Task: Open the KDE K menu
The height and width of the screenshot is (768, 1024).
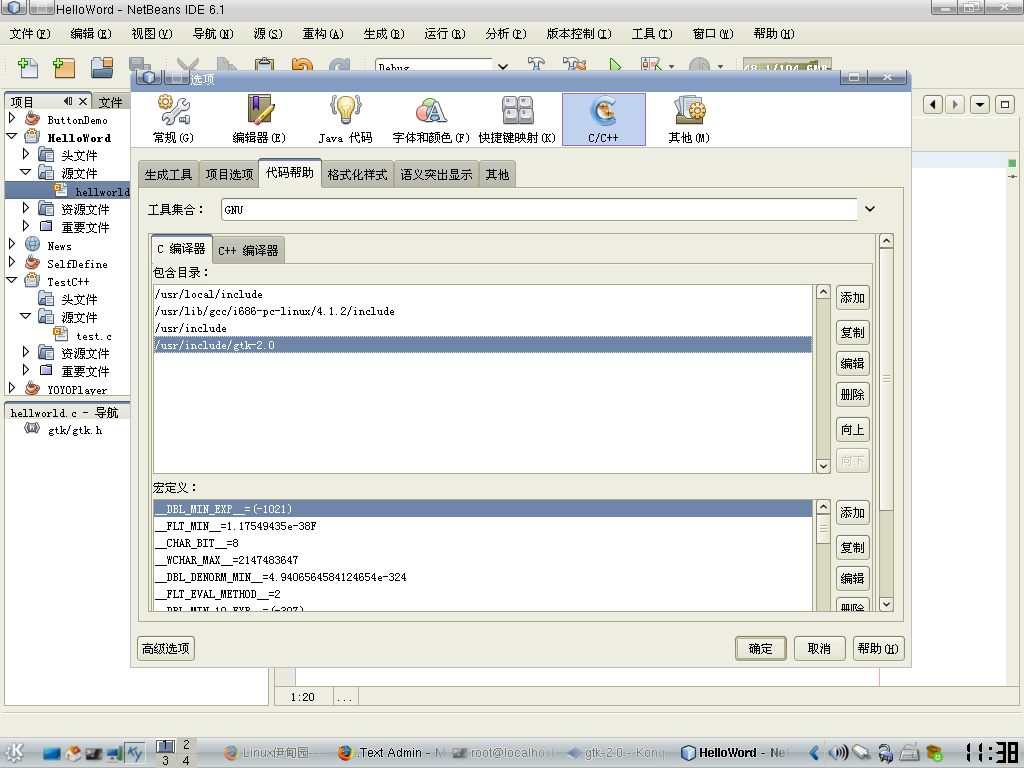Action: tap(14, 752)
